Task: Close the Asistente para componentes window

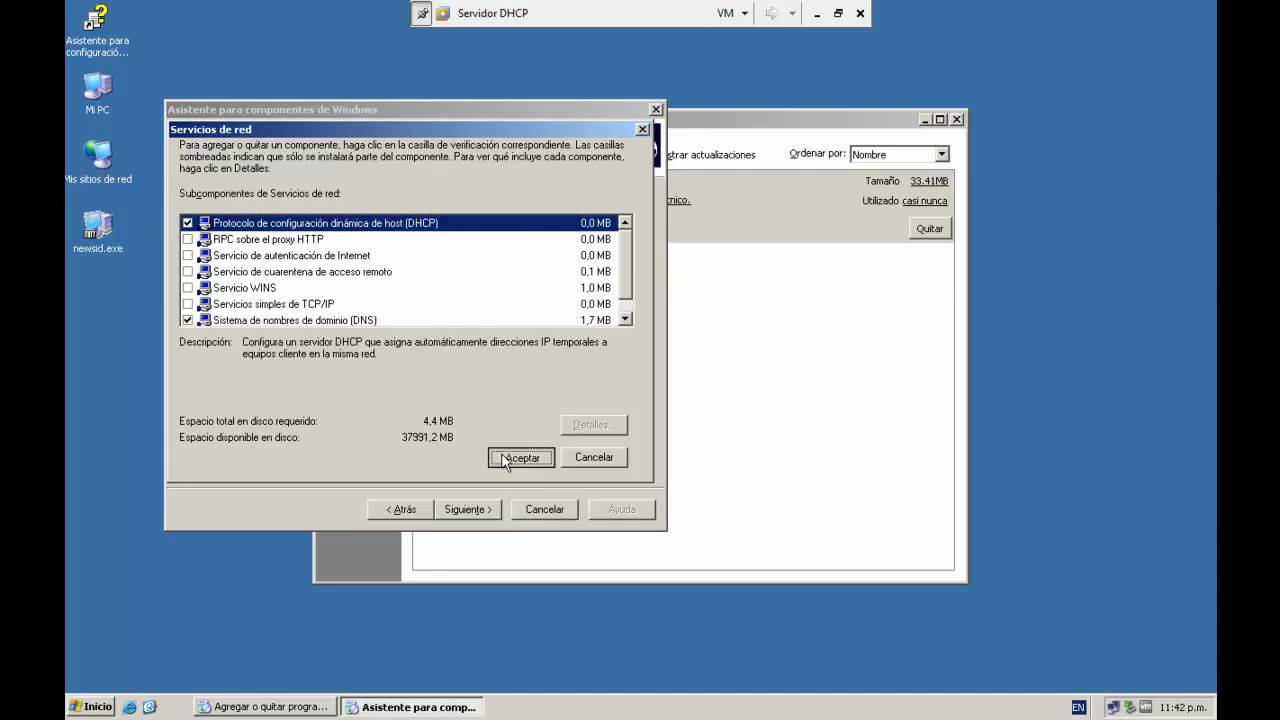Action: [656, 109]
